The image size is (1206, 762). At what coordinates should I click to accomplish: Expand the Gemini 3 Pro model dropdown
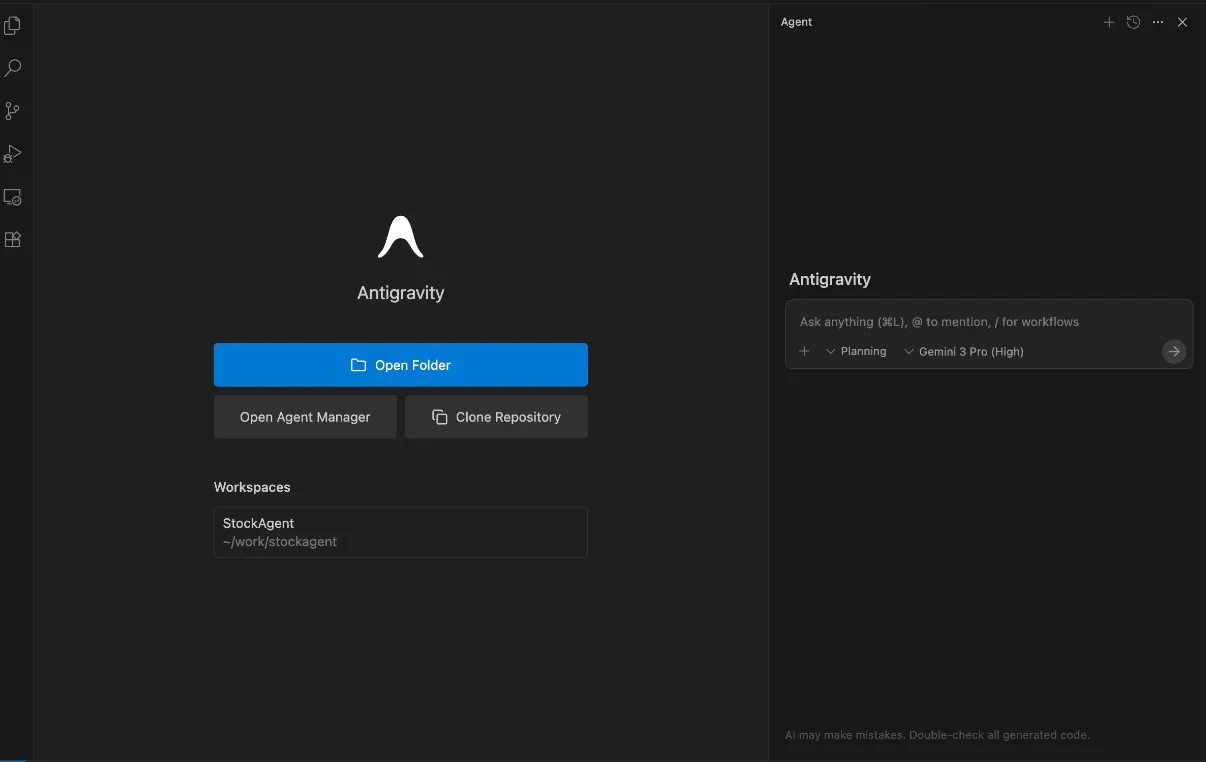[964, 351]
